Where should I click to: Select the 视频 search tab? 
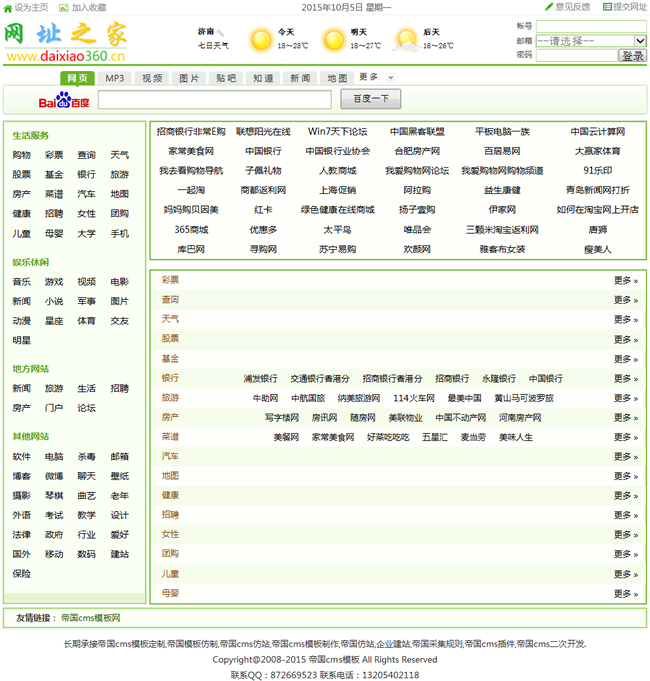click(152, 78)
